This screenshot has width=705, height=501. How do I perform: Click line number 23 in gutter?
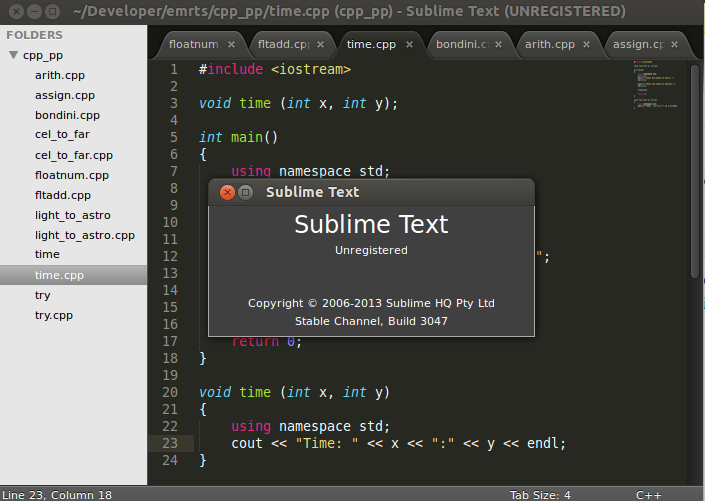(x=170, y=443)
